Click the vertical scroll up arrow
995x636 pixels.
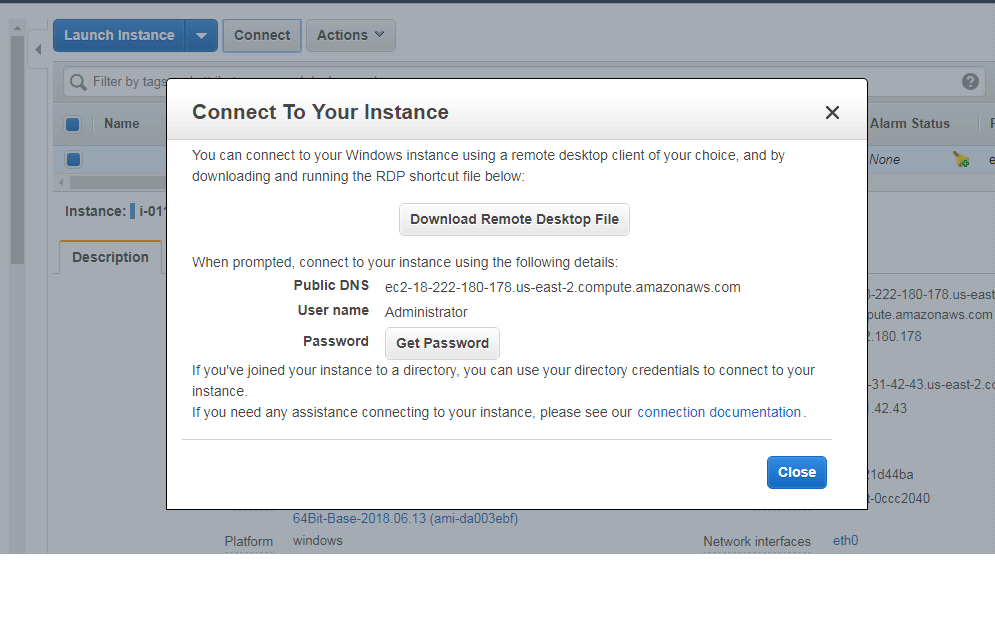(17, 29)
